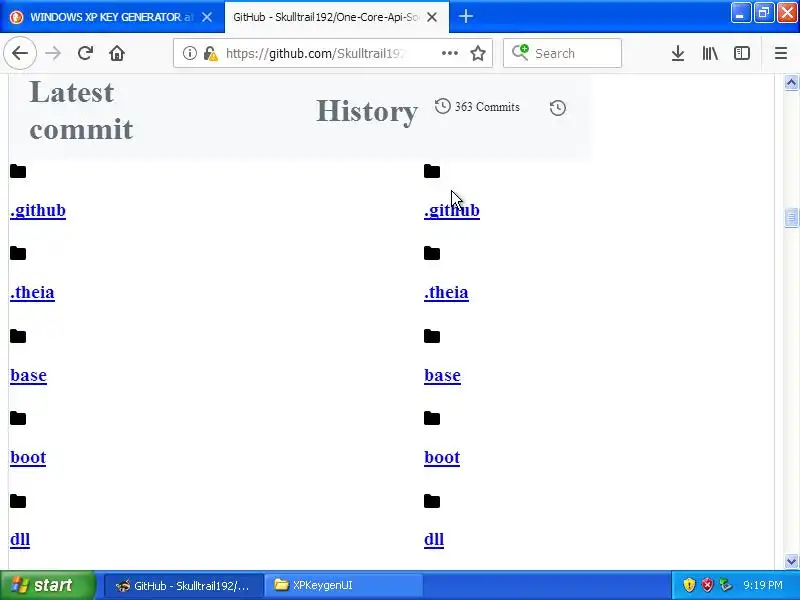Viewport: 800px width, 600px height.
Task: Click the History heading text
Action: click(x=367, y=111)
